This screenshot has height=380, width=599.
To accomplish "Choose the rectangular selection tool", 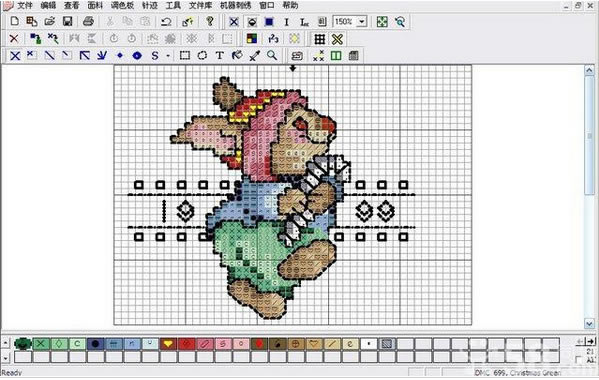I will 185,56.
